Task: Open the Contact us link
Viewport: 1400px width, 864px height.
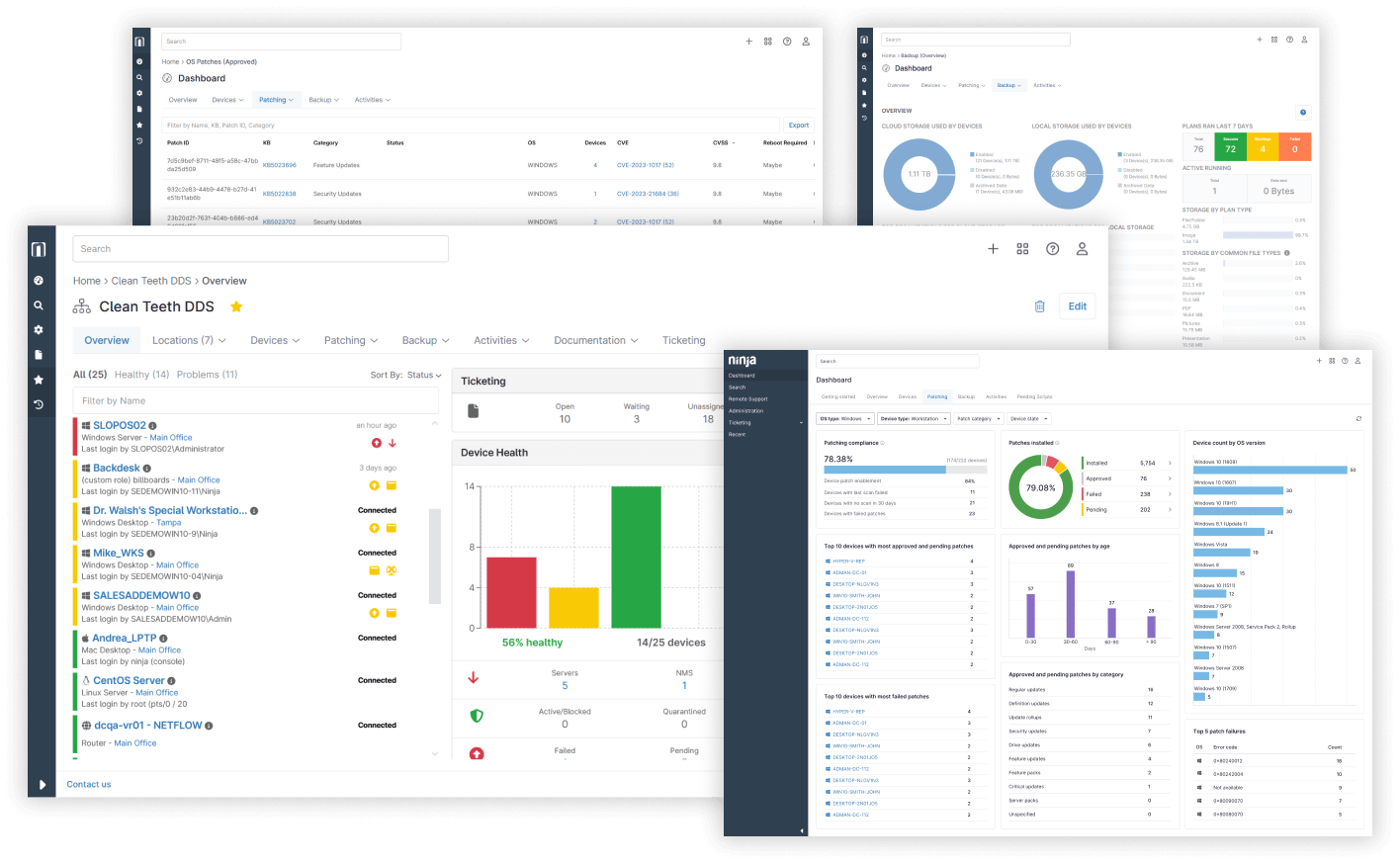Action: [90, 784]
